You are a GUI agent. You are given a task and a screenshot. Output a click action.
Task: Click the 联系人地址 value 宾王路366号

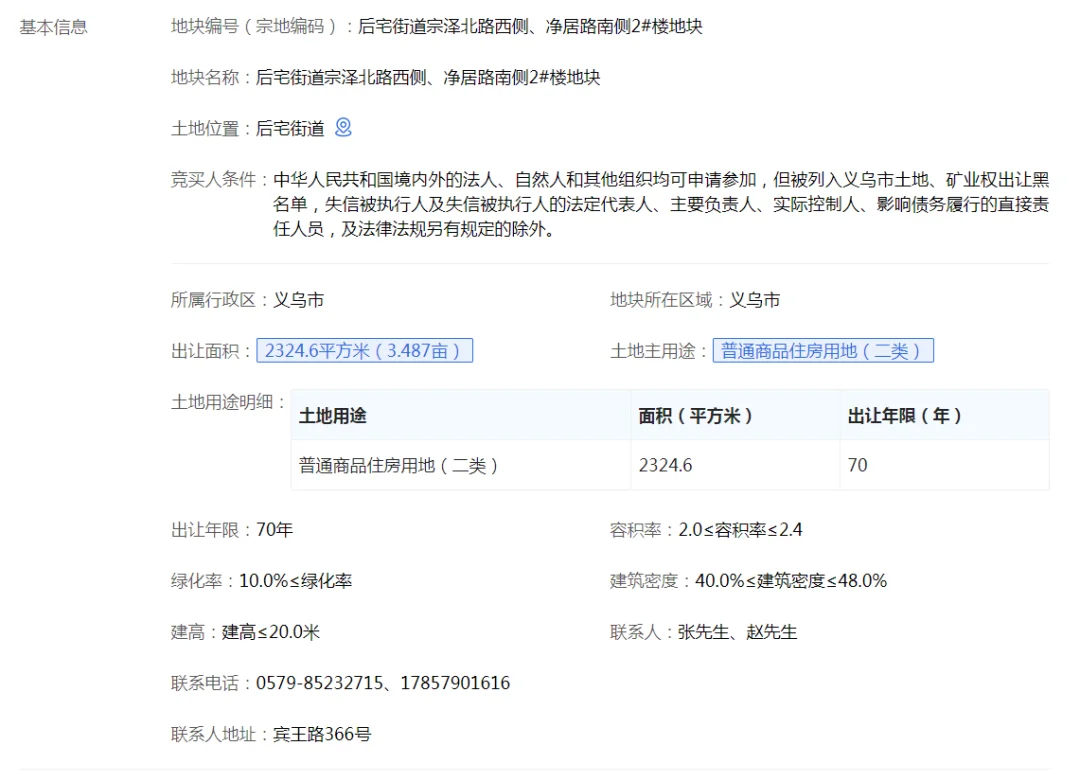[x=322, y=733]
